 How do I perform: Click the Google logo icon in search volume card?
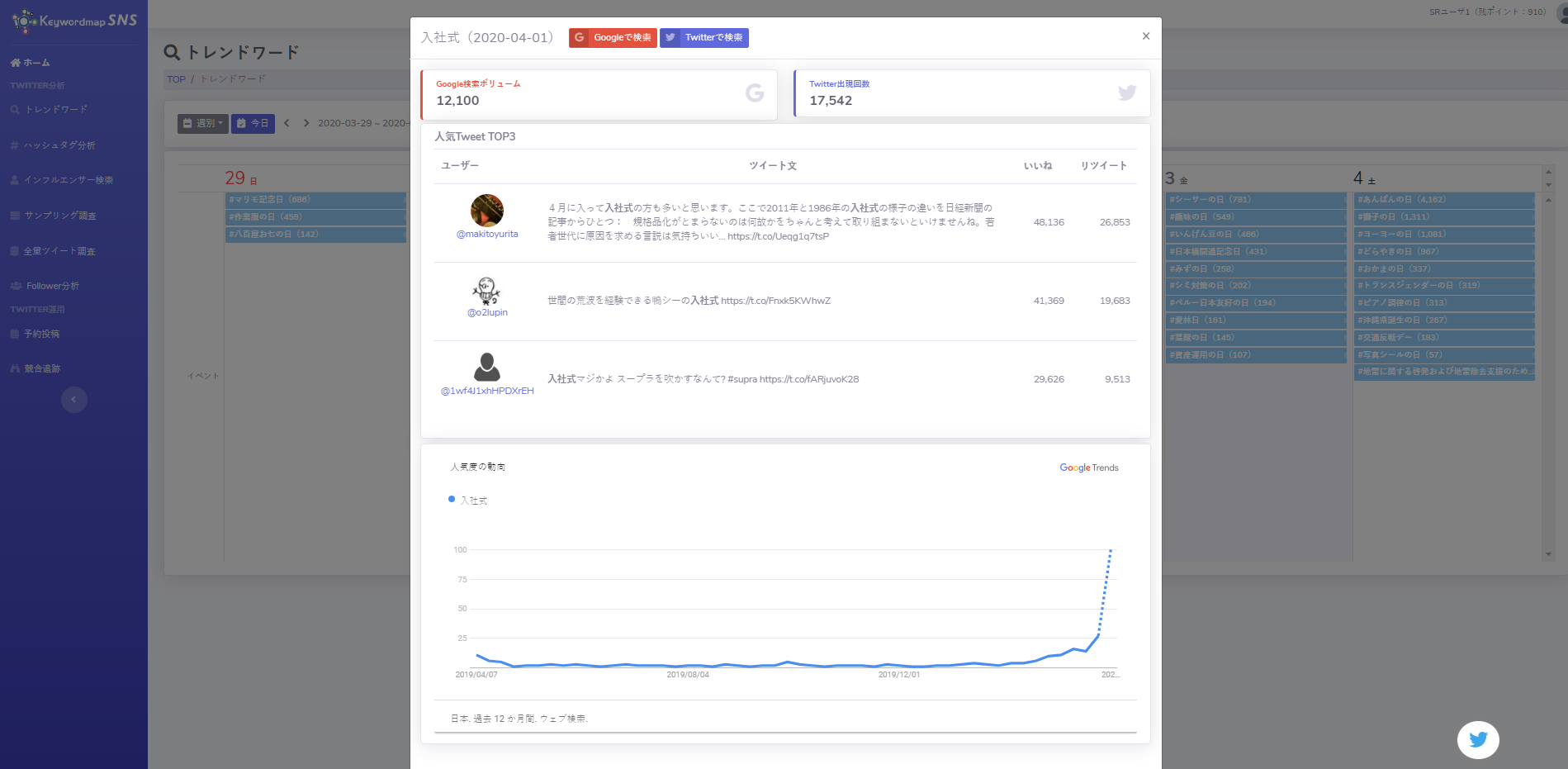pos(755,93)
